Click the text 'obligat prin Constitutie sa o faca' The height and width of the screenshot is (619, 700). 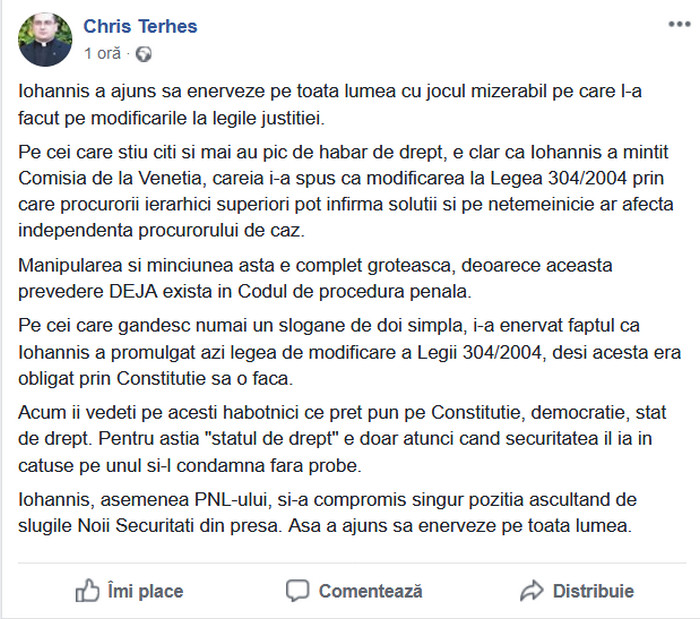[x=154, y=379]
